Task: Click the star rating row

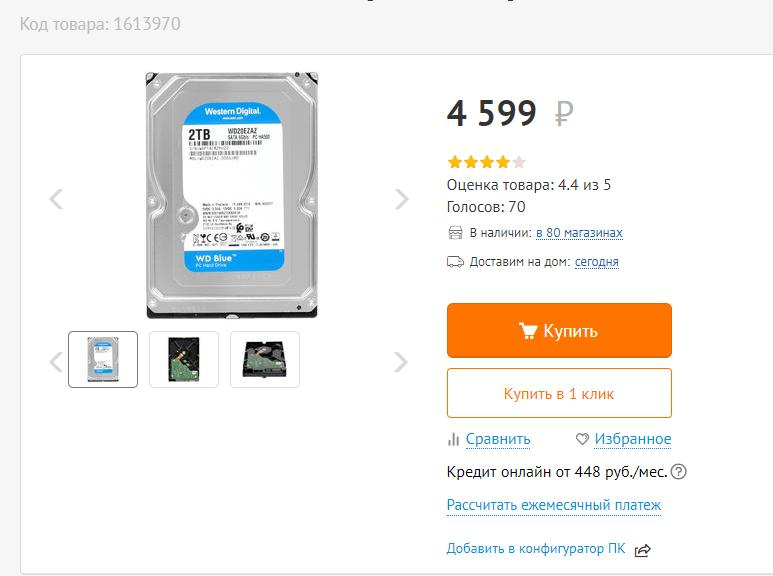Action: tap(487, 162)
